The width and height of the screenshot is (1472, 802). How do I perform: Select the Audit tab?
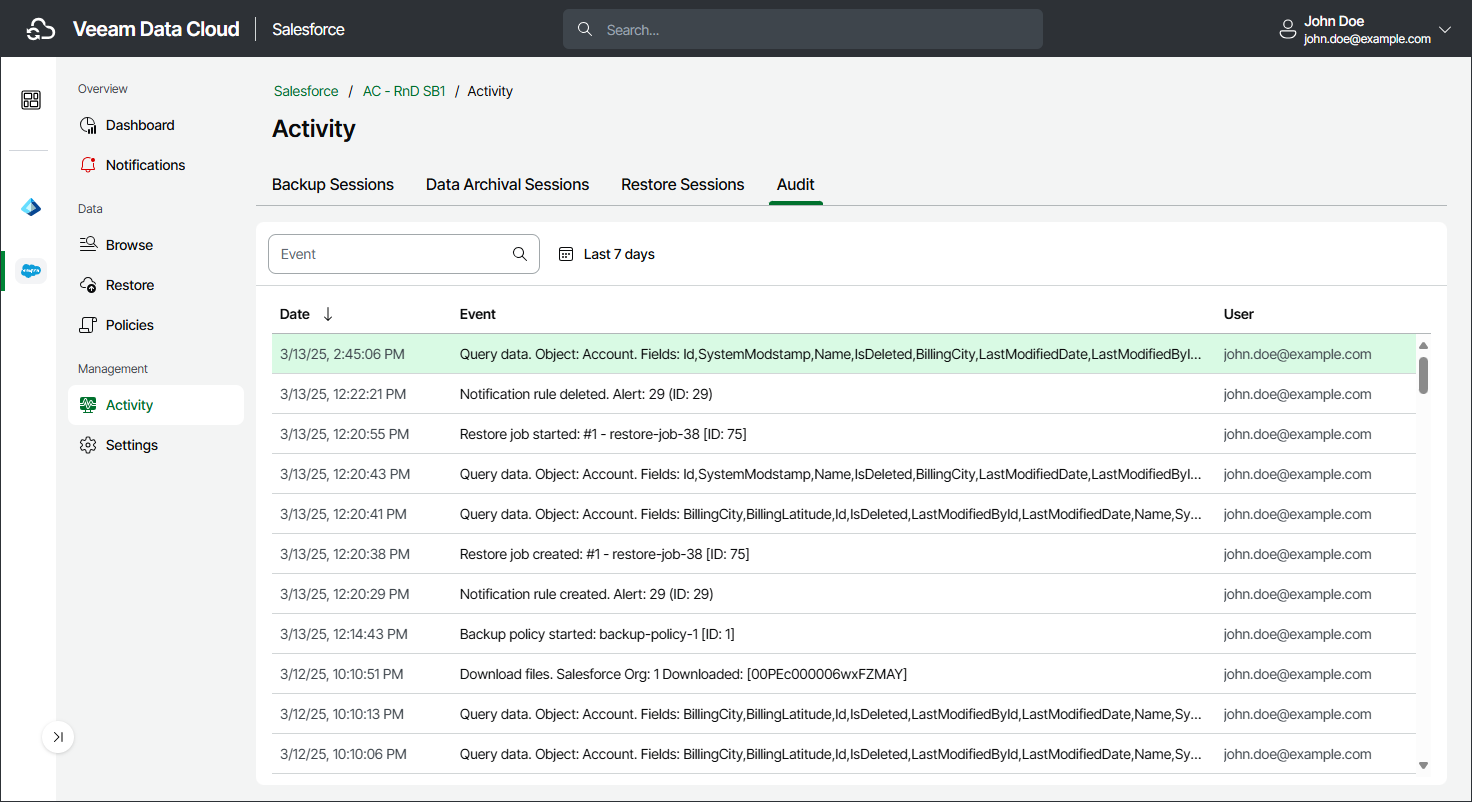796,184
